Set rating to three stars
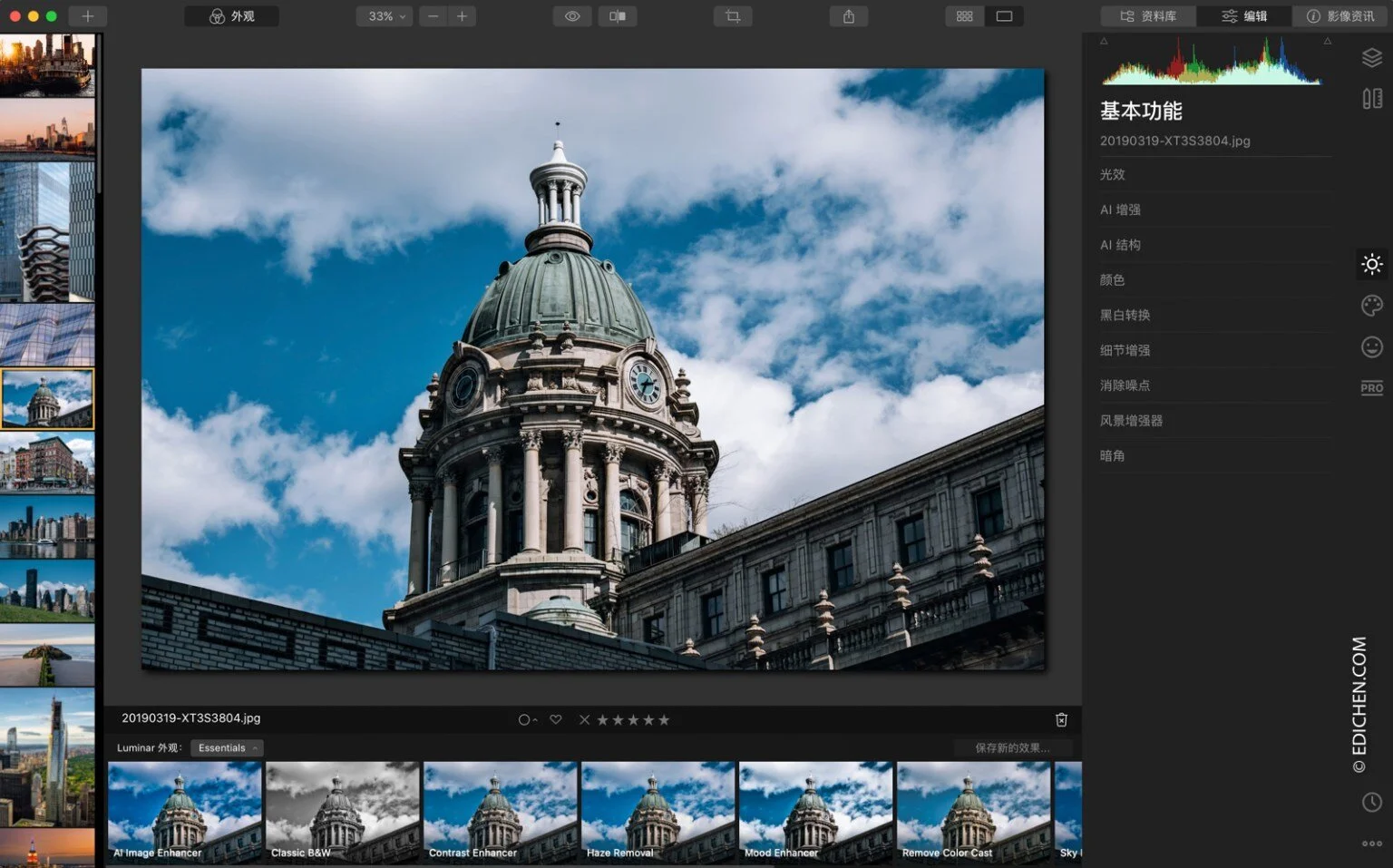This screenshot has height=868, width=1393. point(633,720)
